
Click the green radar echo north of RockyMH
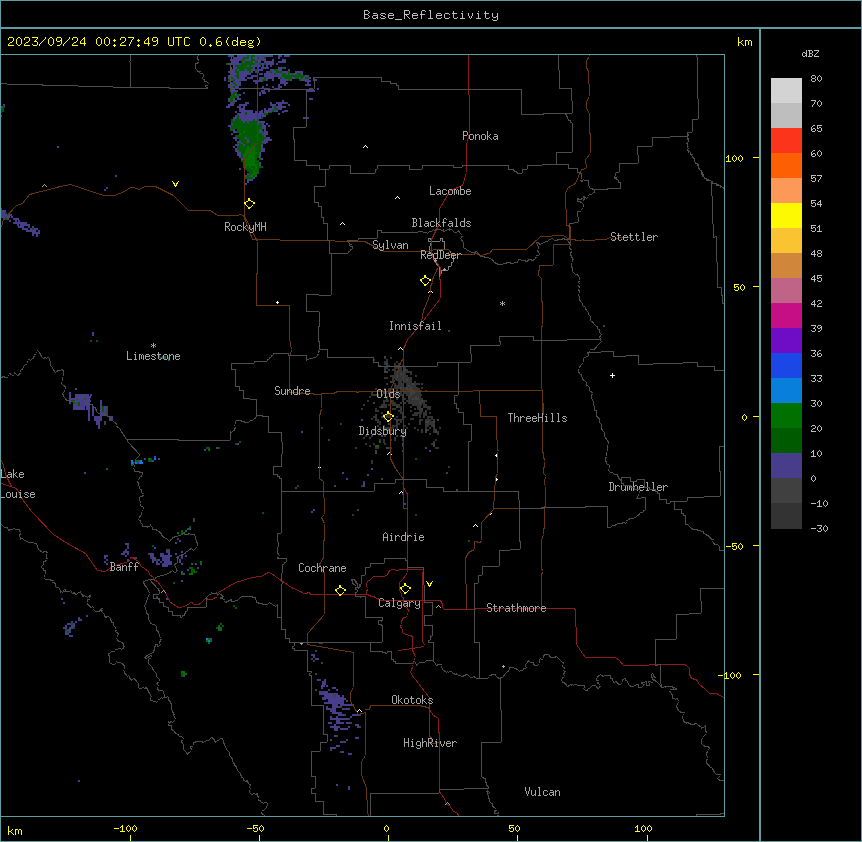(x=250, y=146)
